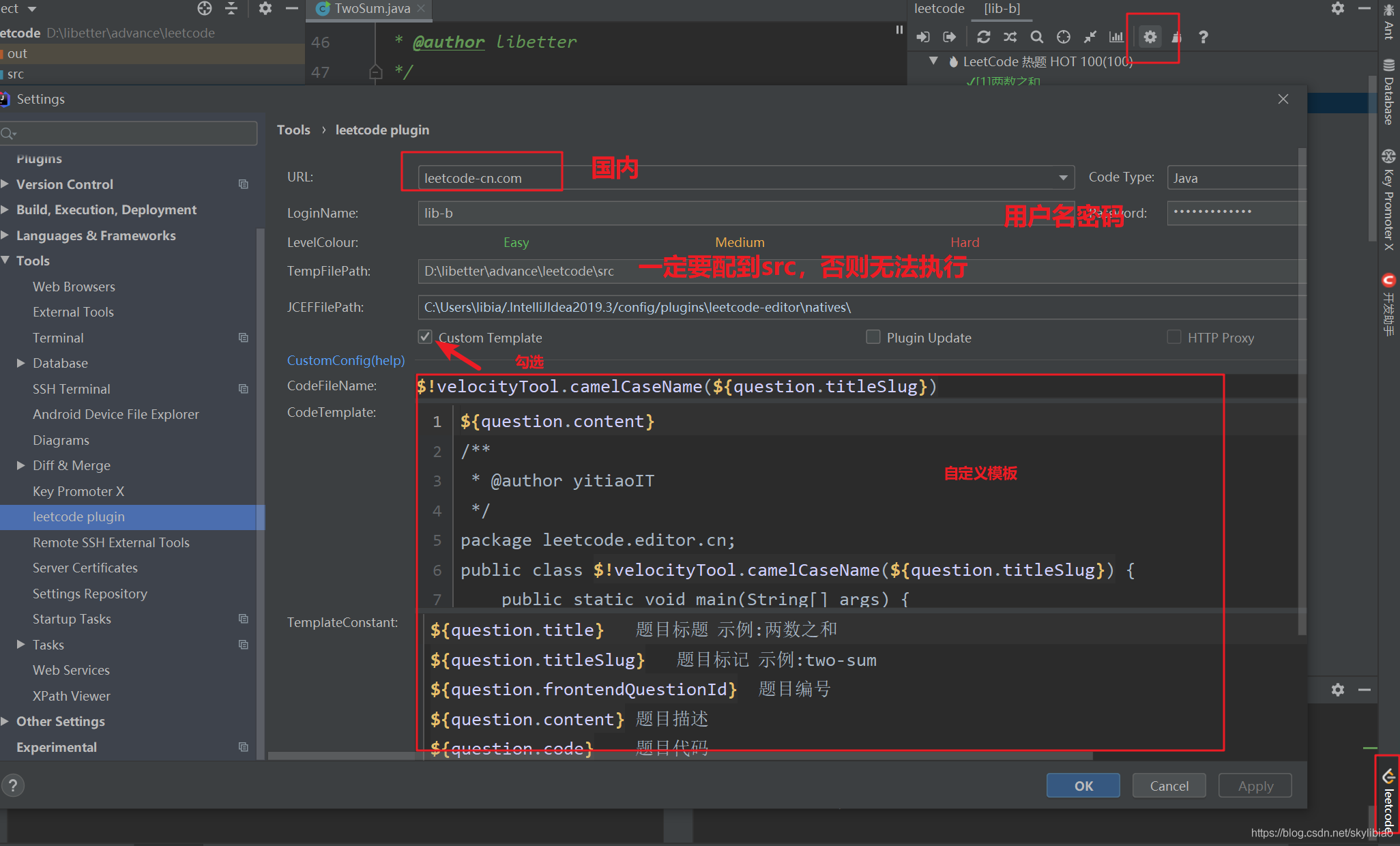Open leetcode tool window options gear
The height and width of the screenshot is (846, 1400).
point(1338,8)
